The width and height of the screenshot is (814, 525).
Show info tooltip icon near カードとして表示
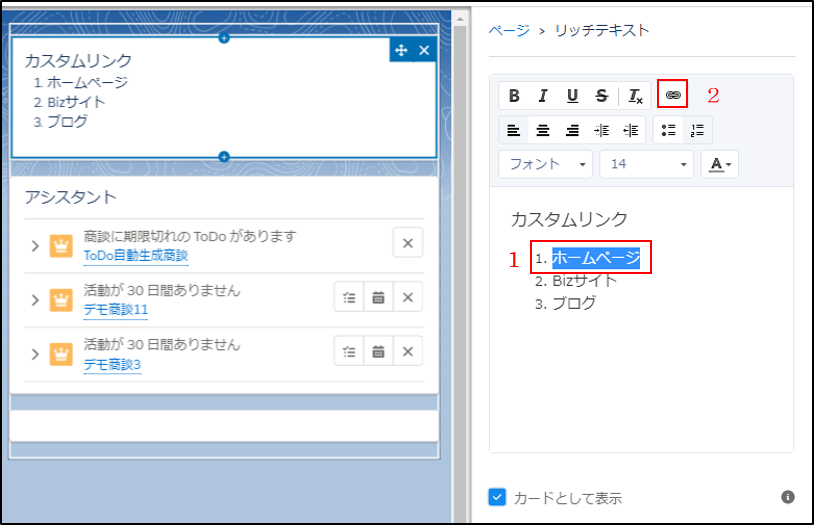tap(788, 497)
